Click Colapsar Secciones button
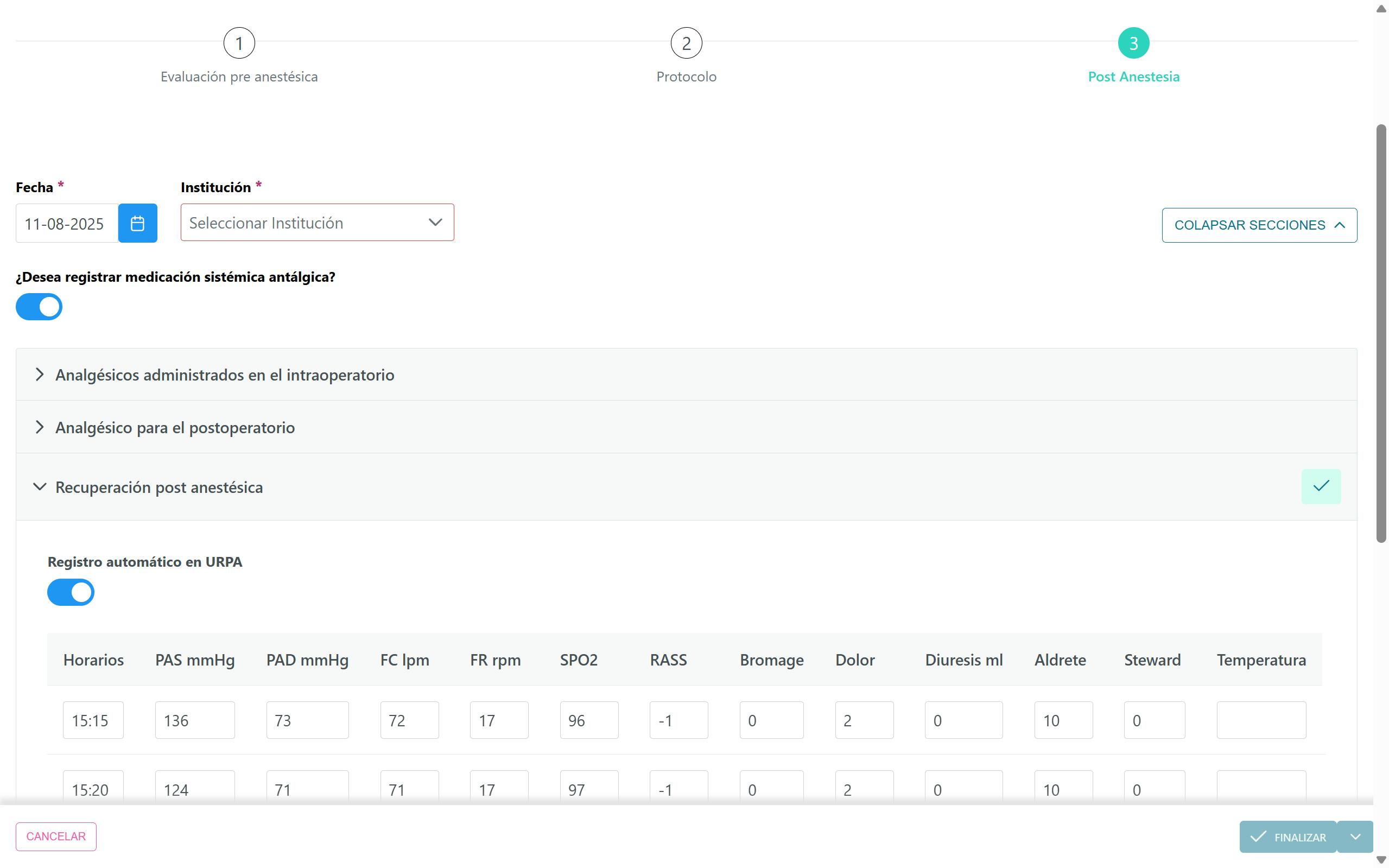This screenshot has width=1389, height=868. coord(1259,225)
